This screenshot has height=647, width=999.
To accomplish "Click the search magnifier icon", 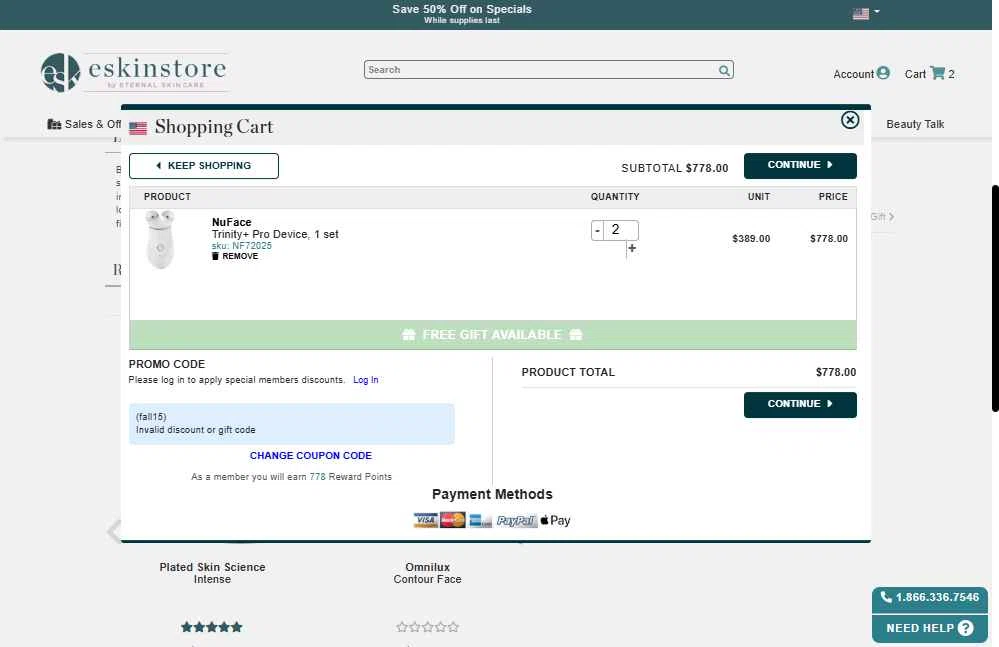I will pyautogui.click(x=724, y=70).
